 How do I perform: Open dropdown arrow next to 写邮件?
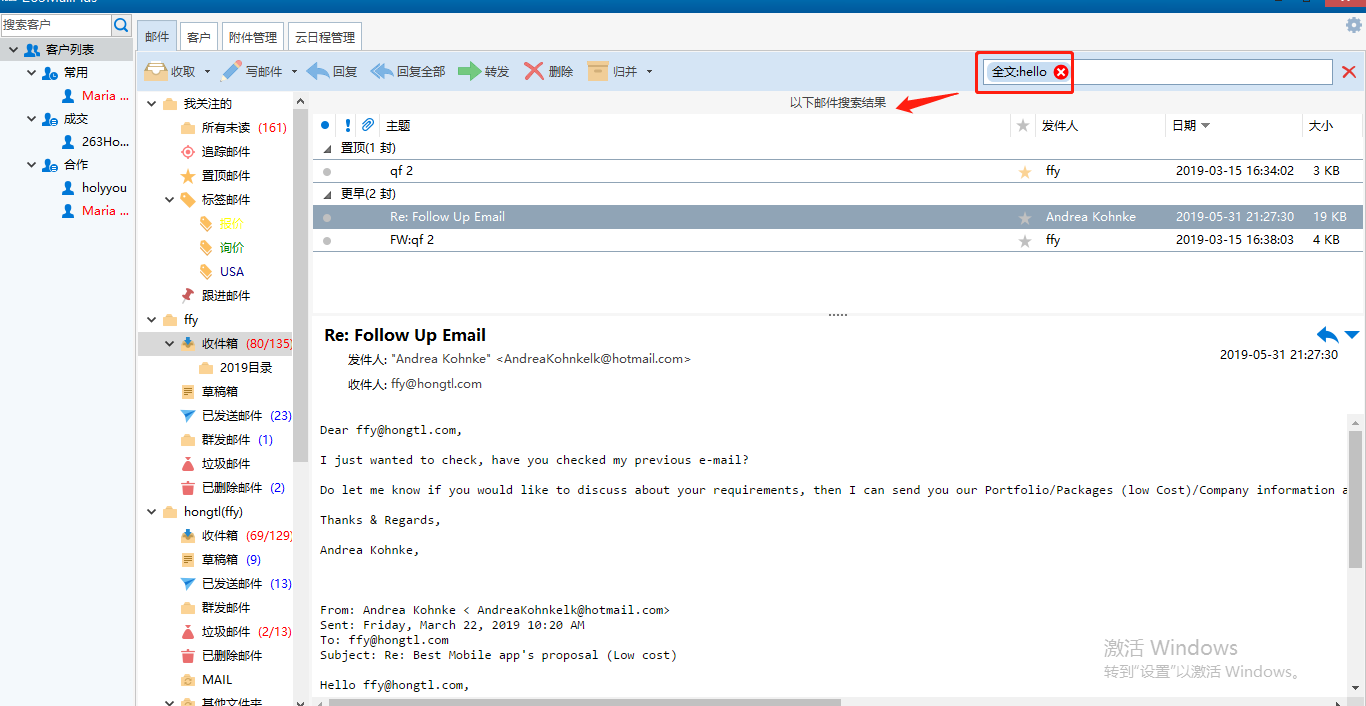coord(294,72)
